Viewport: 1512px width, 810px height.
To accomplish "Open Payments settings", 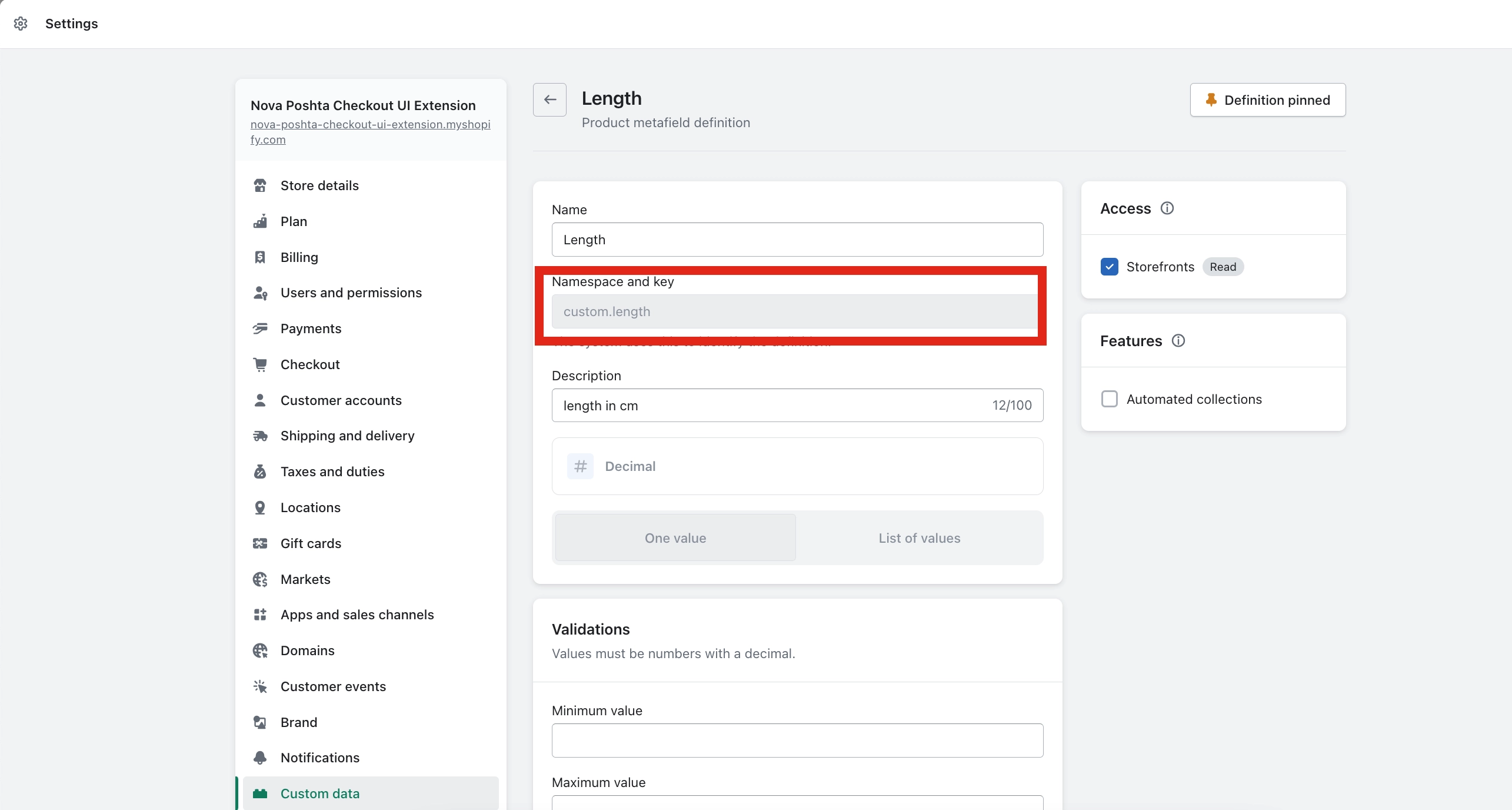I will 371,328.
